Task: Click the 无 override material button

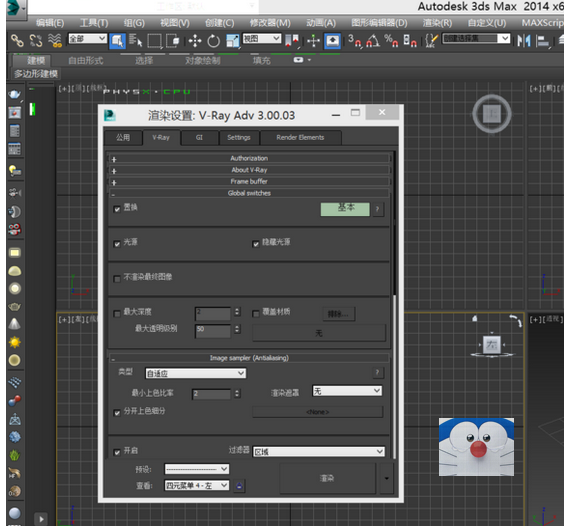Action: pyautogui.click(x=319, y=333)
